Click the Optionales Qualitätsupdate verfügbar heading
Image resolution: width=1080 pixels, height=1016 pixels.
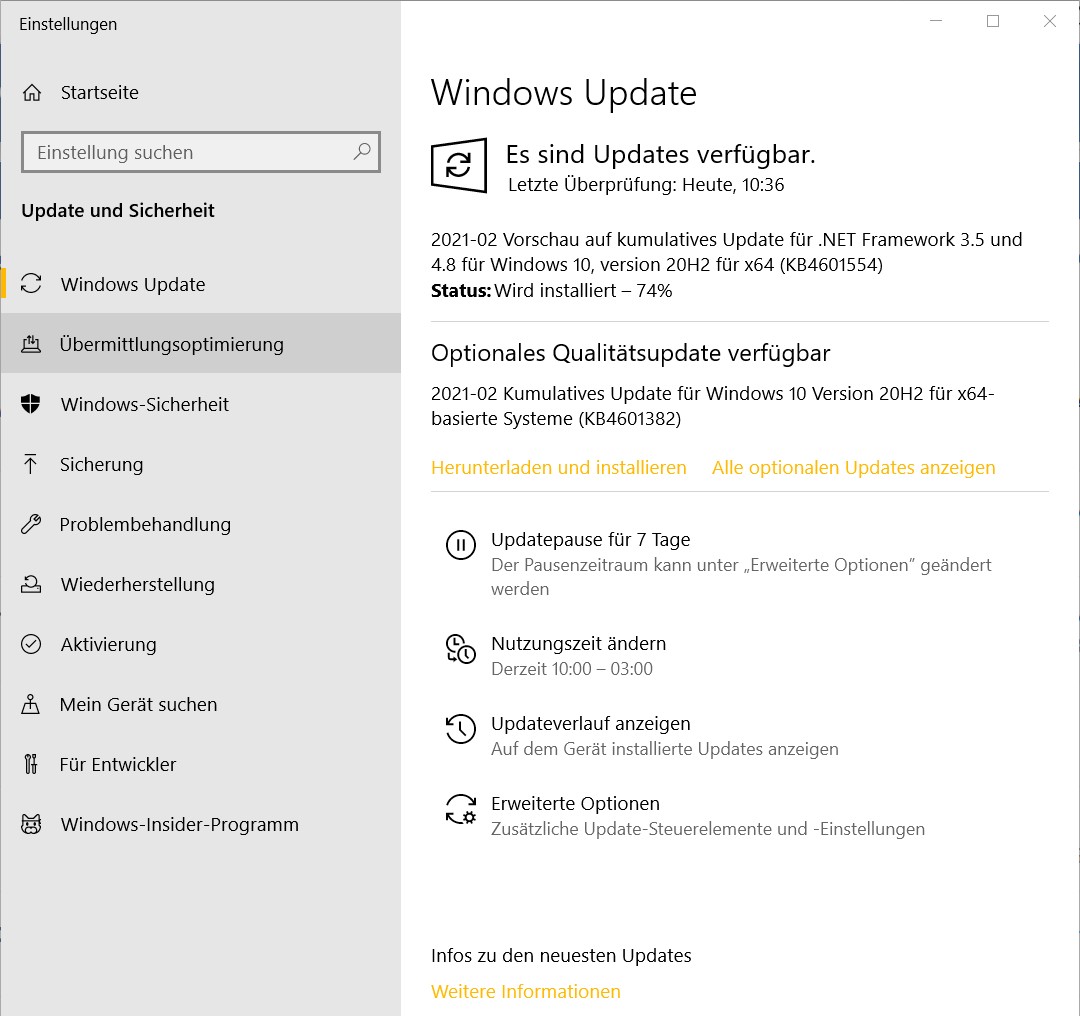630,353
